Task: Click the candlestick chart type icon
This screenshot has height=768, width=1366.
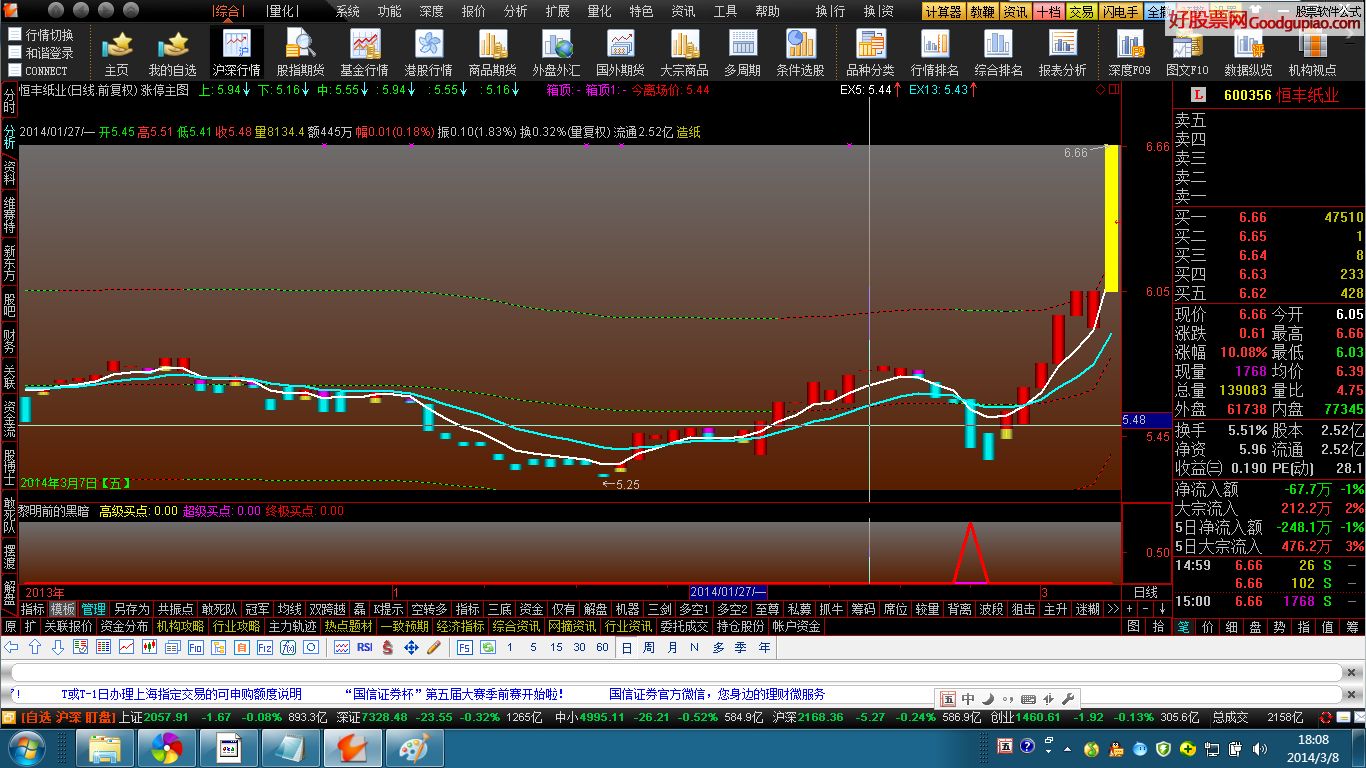Action: 150,648
